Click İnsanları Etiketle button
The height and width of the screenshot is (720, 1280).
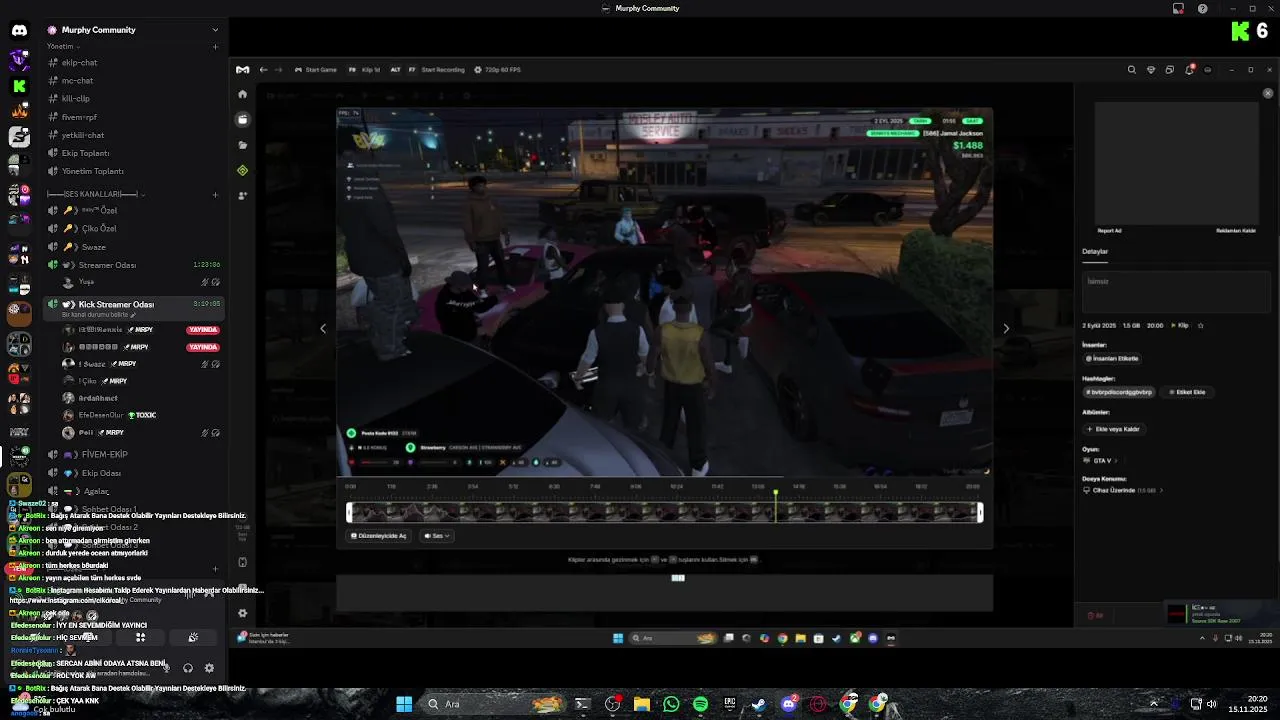point(1112,358)
